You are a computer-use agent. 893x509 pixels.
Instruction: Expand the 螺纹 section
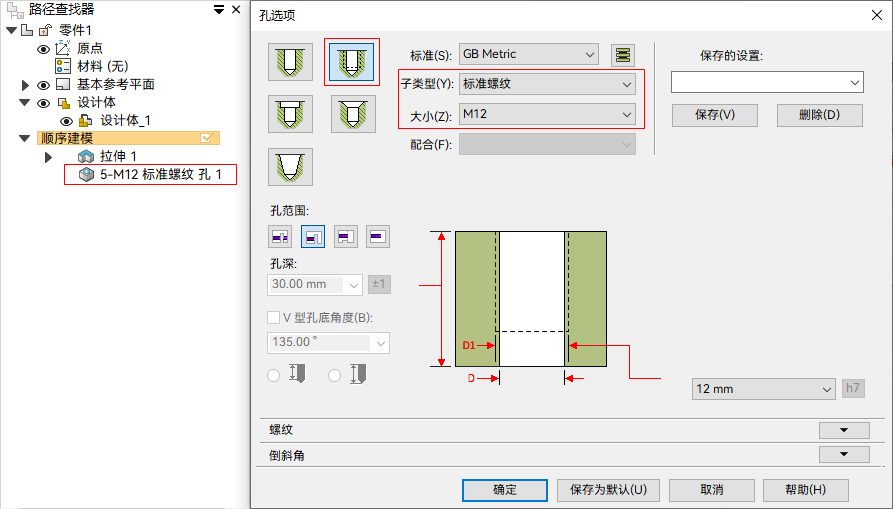click(844, 430)
